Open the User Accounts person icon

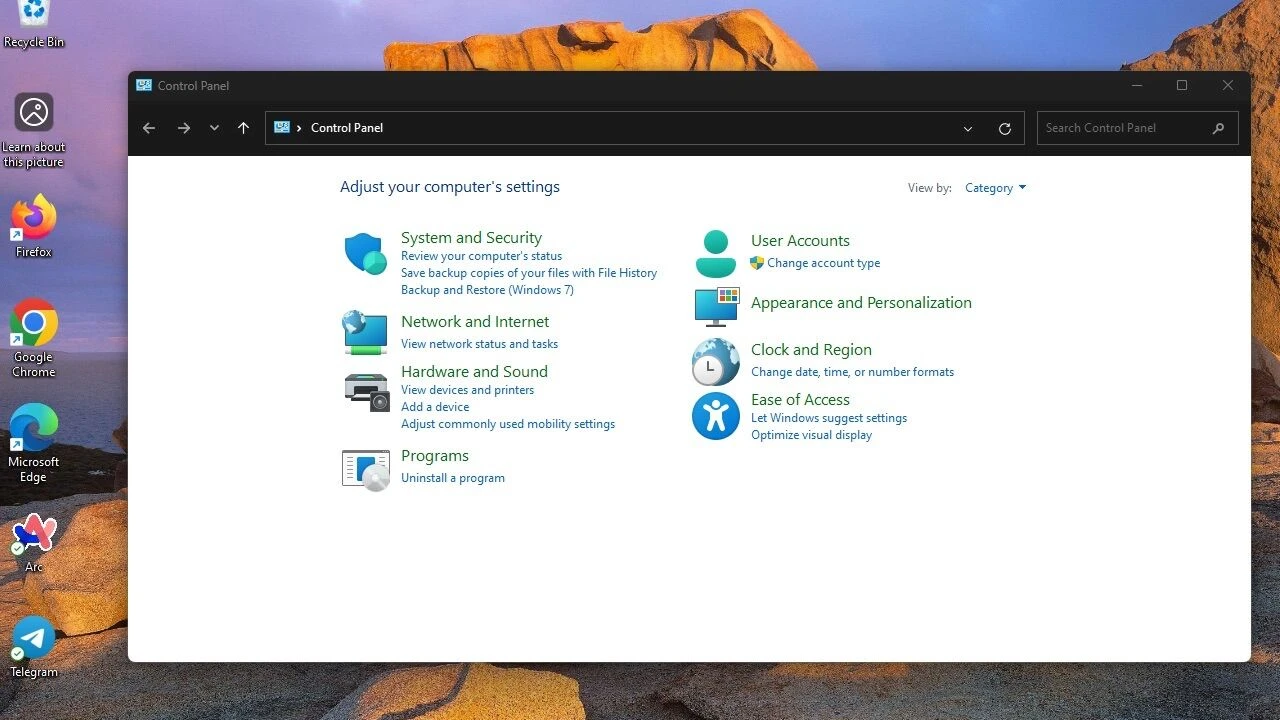(715, 253)
